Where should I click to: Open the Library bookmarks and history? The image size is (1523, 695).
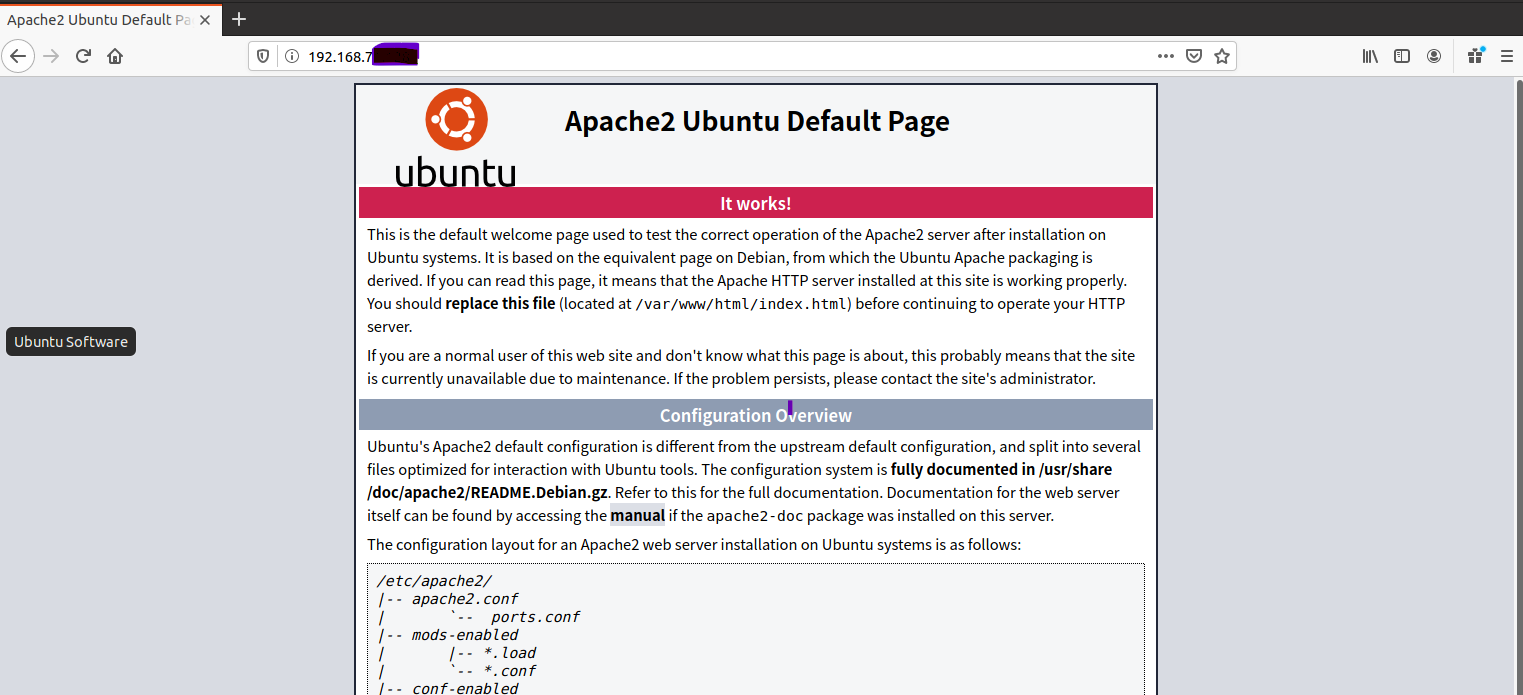point(1370,56)
